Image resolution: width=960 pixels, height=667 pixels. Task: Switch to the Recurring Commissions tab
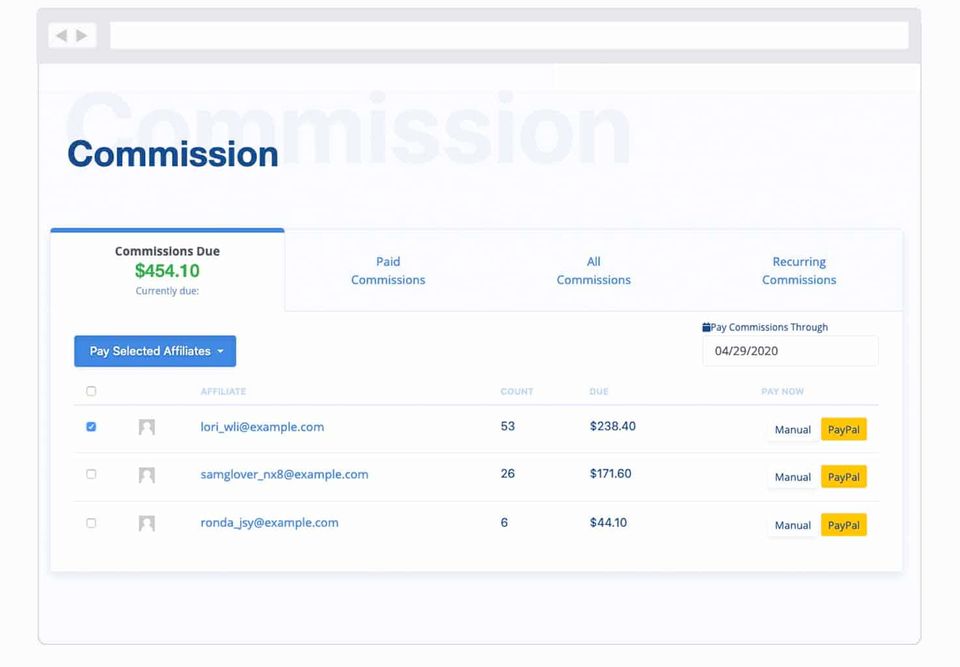coord(799,270)
